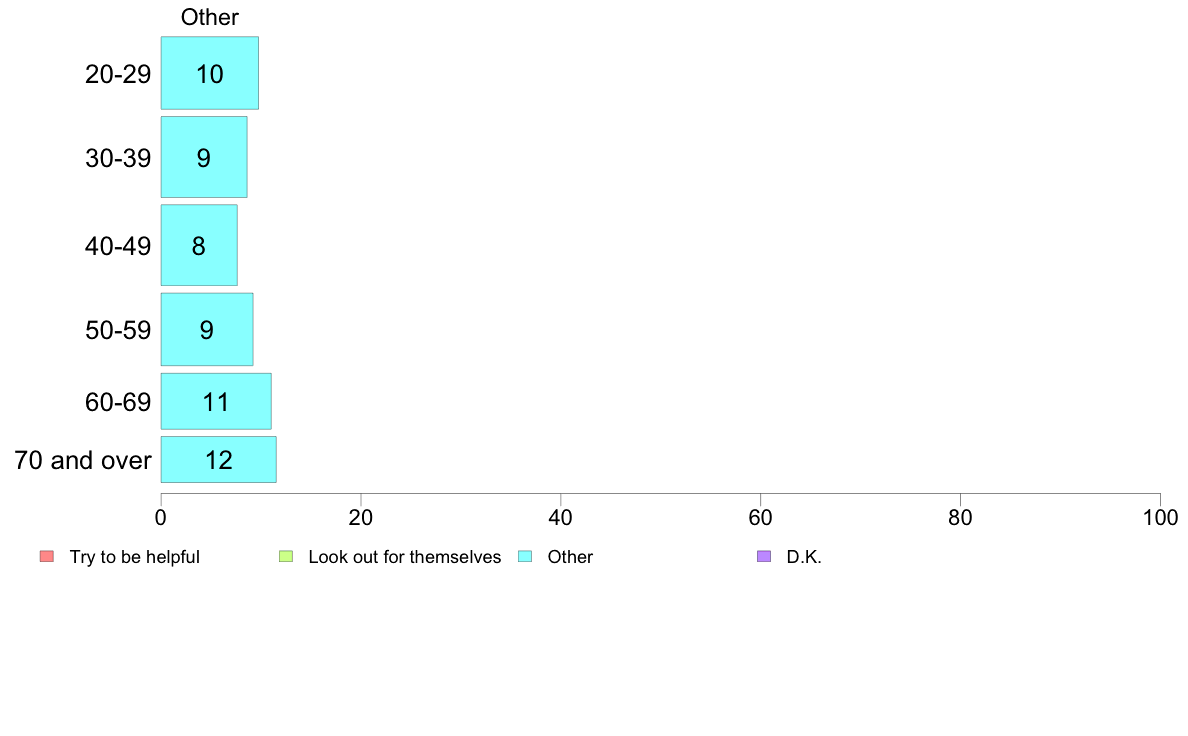
Task: Click the purple D.K. legend swatch
Action: point(764,556)
